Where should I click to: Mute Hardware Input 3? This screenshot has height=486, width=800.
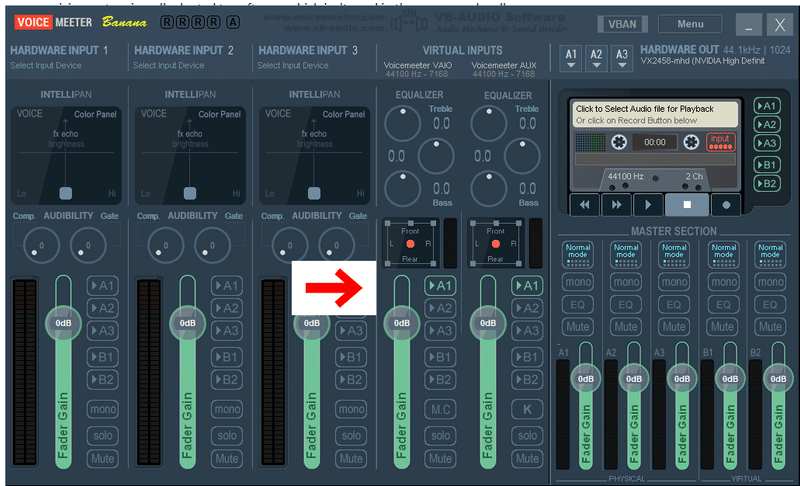tap(351, 458)
